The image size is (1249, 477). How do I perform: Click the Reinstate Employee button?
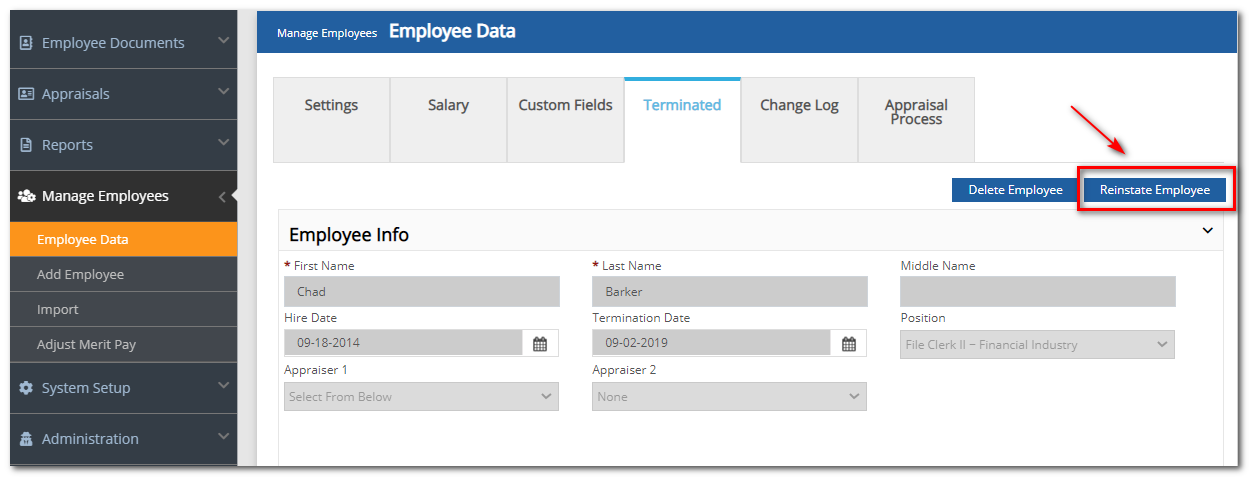tap(1155, 190)
